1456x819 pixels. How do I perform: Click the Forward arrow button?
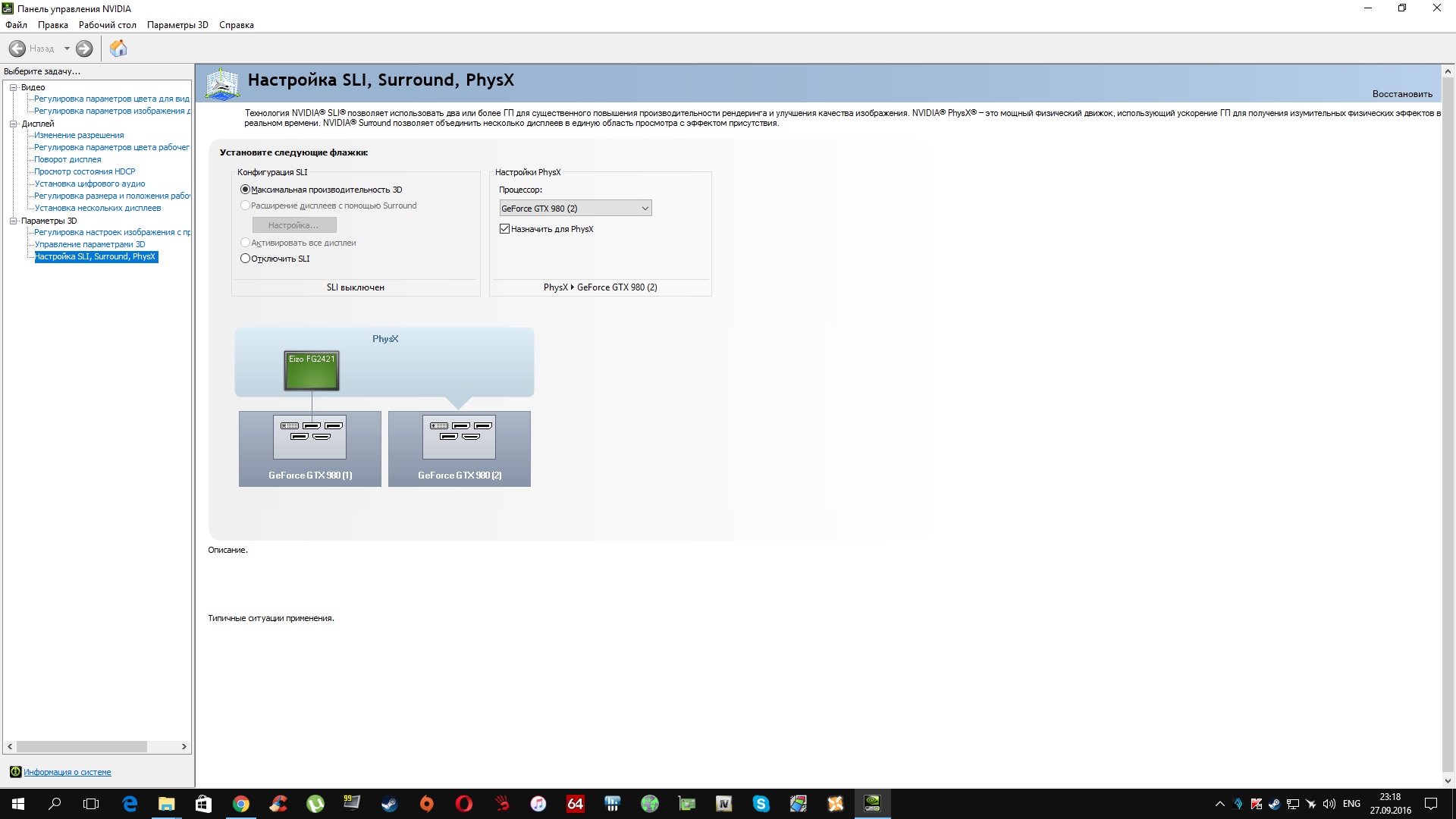(84, 49)
